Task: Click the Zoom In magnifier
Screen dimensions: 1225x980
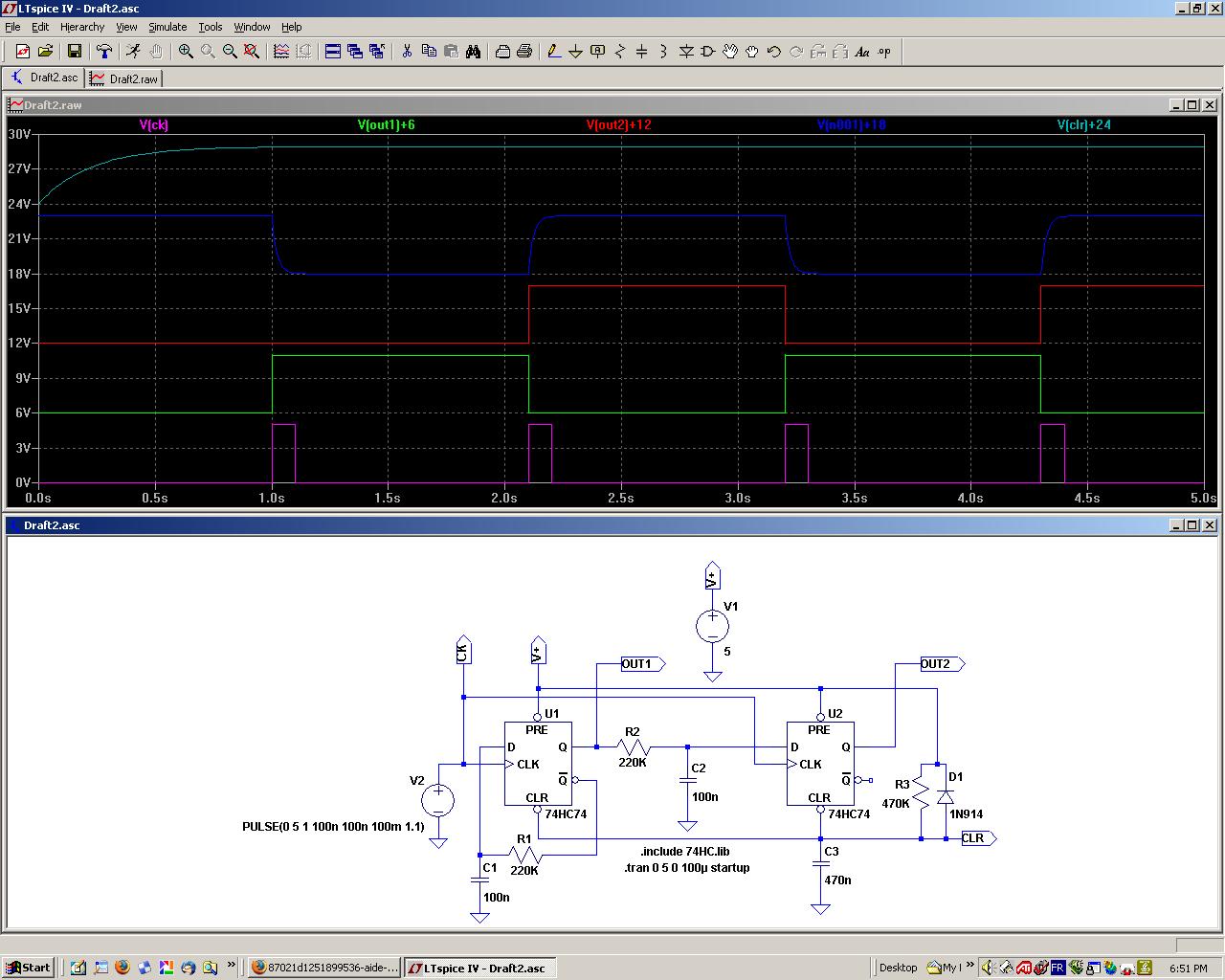Action: click(186, 52)
